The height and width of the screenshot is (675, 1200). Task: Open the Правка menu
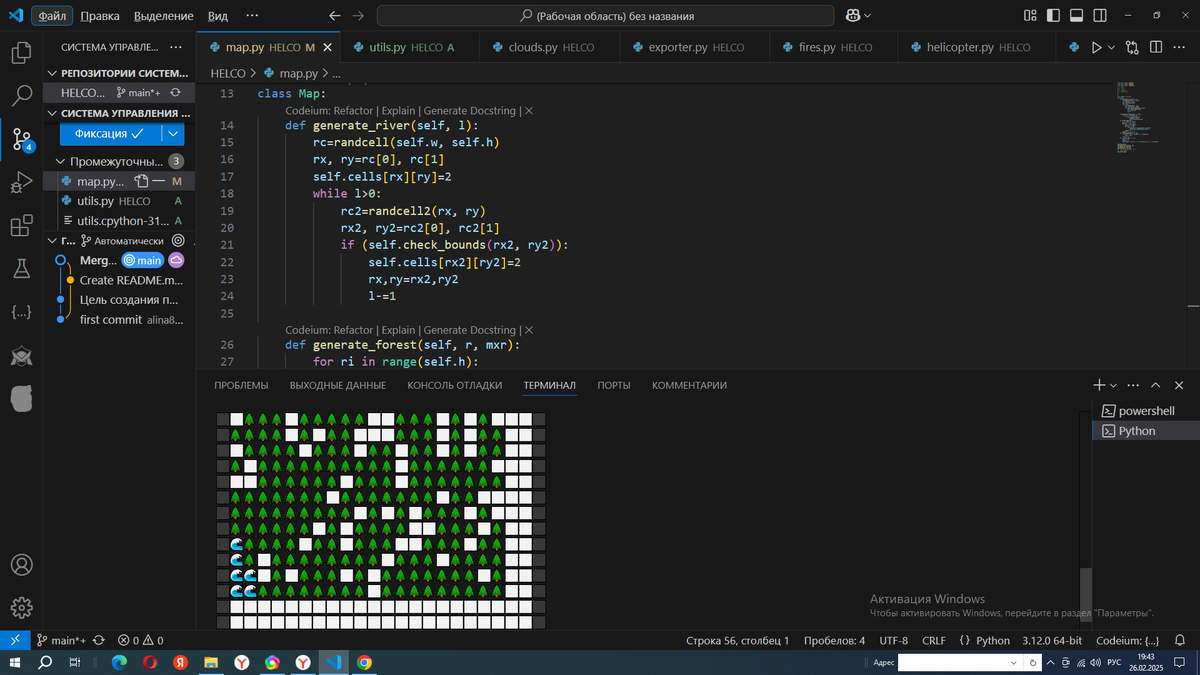(x=99, y=16)
